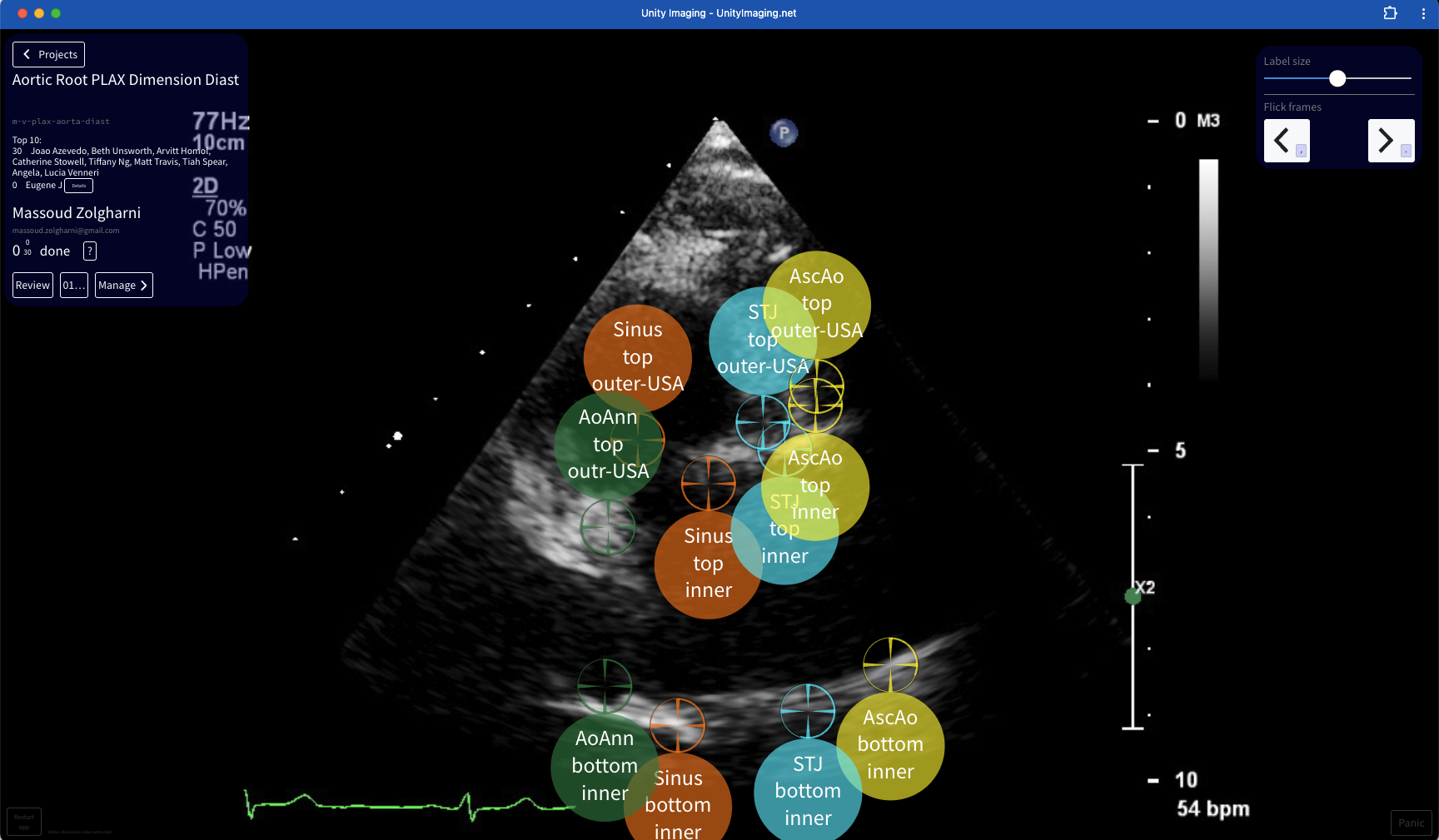Open the Review button
The height and width of the screenshot is (840, 1439).
click(32, 285)
